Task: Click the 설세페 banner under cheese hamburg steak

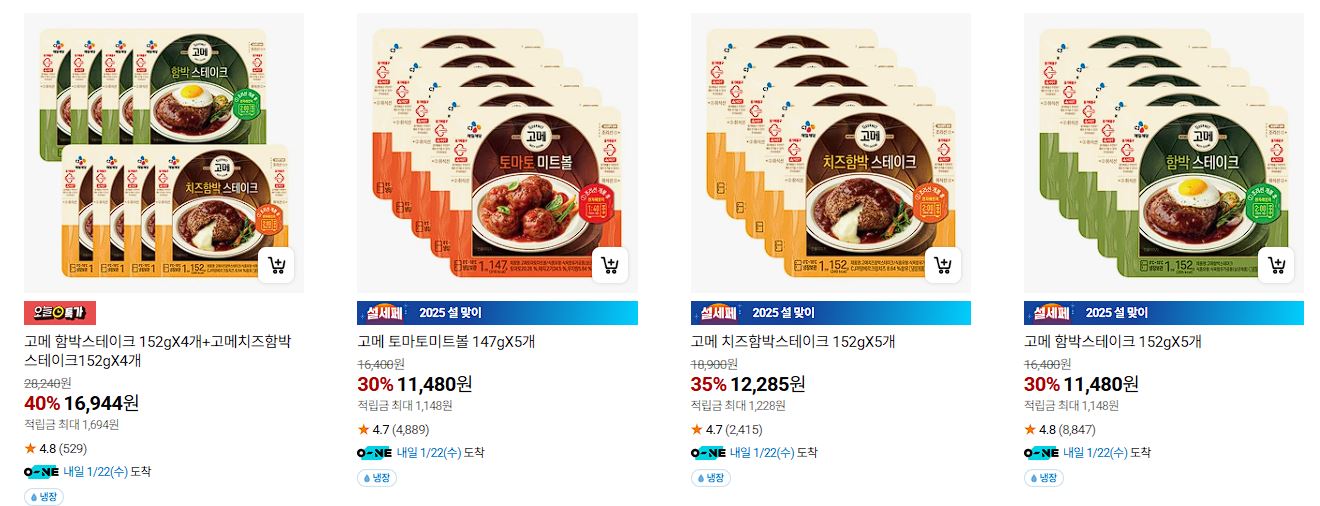Action: (x=830, y=313)
